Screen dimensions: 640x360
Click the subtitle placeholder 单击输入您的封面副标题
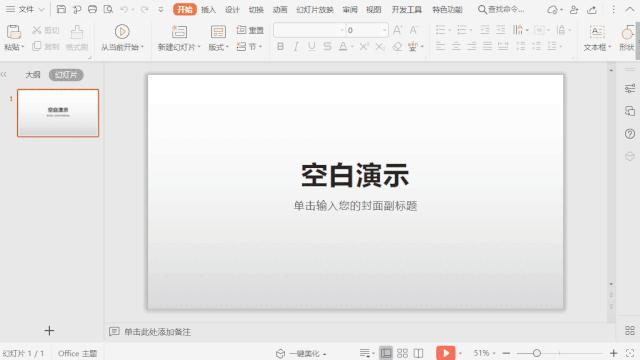(x=355, y=206)
